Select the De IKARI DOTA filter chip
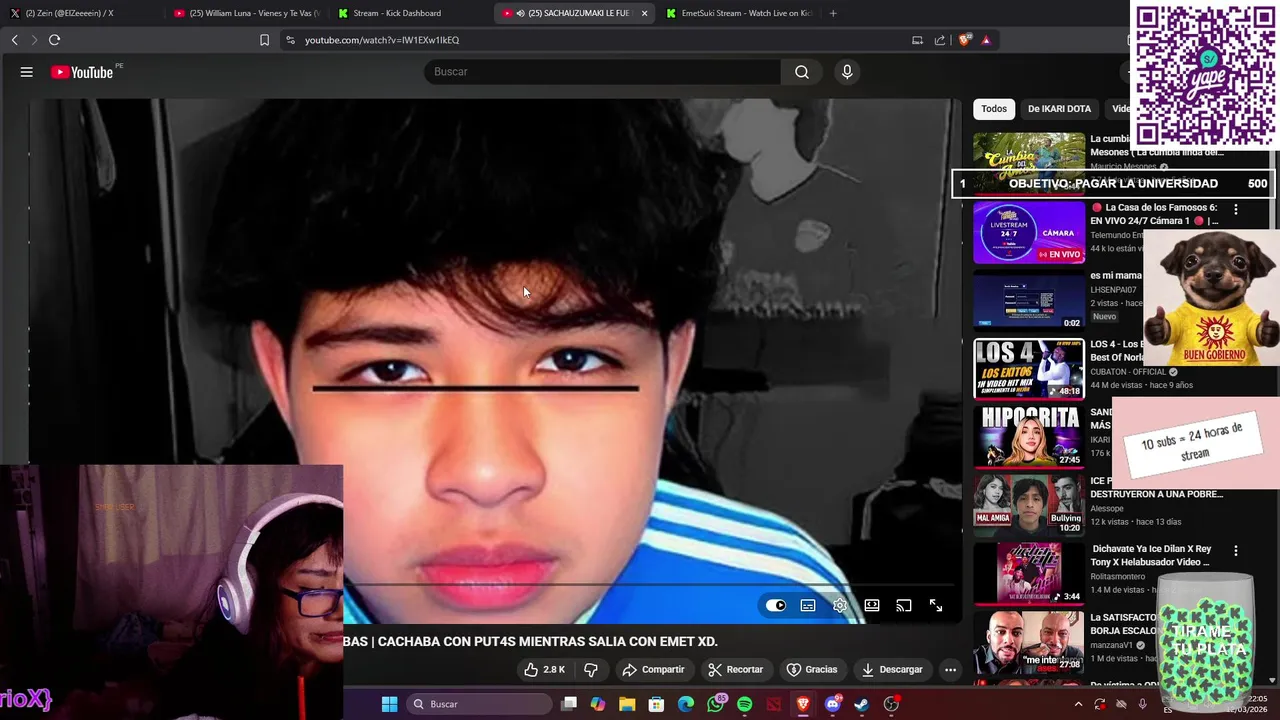Viewport: 1280px width, 720px height. [x=1059, y=108]
